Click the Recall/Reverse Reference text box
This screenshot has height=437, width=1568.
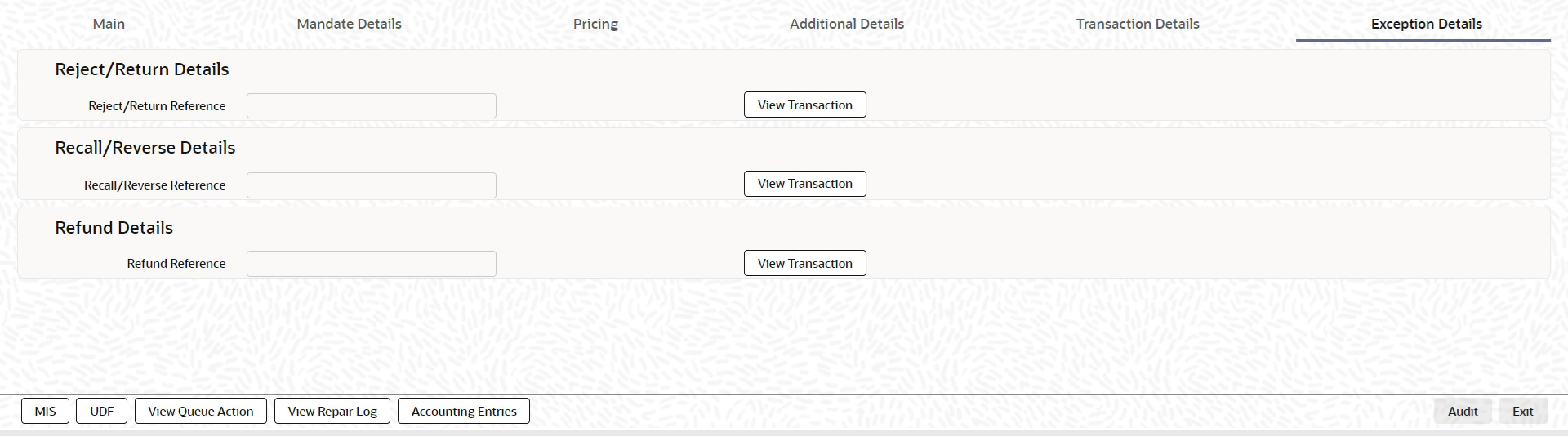371,185
